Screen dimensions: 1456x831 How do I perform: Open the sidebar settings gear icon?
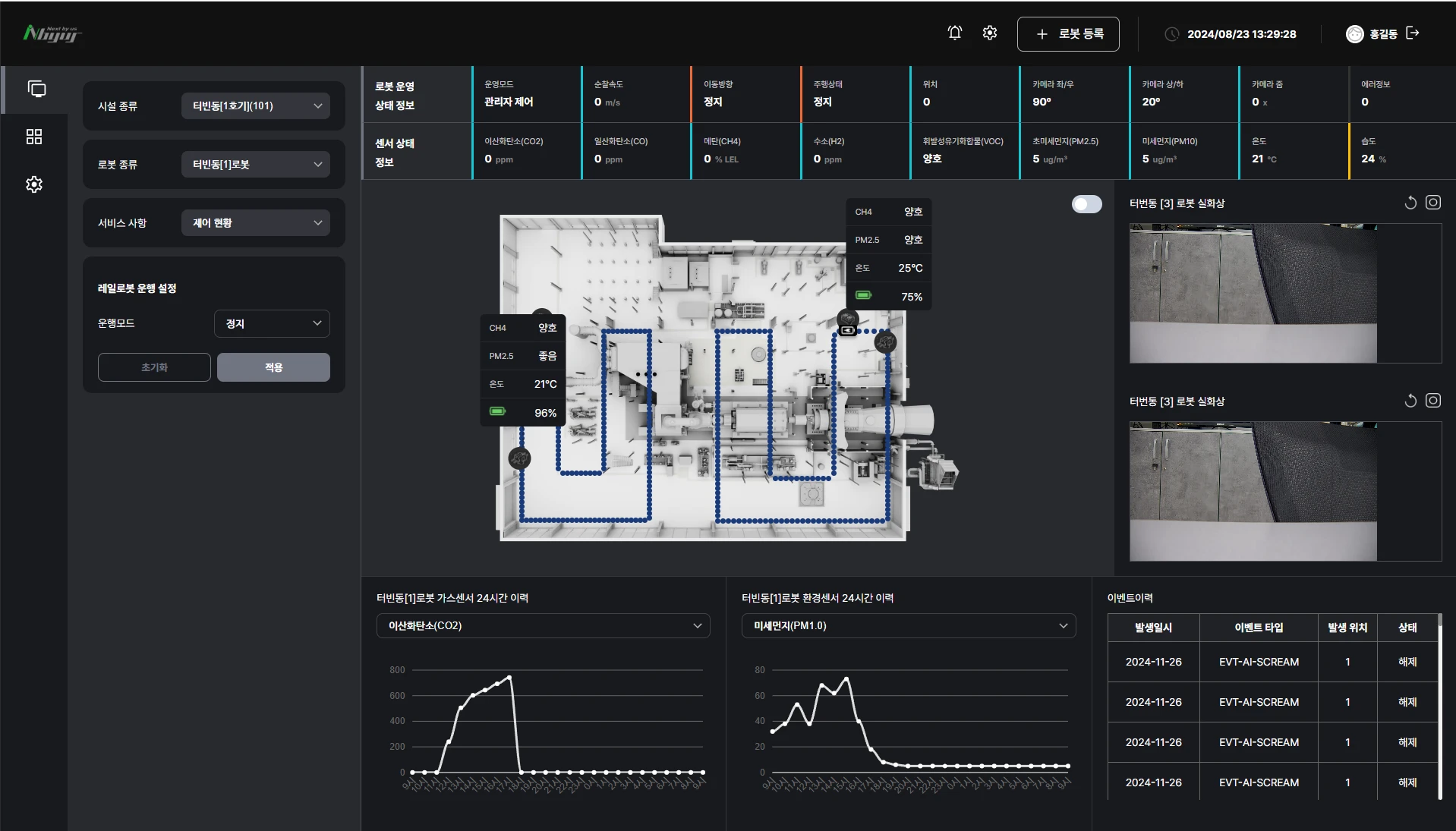34,184
